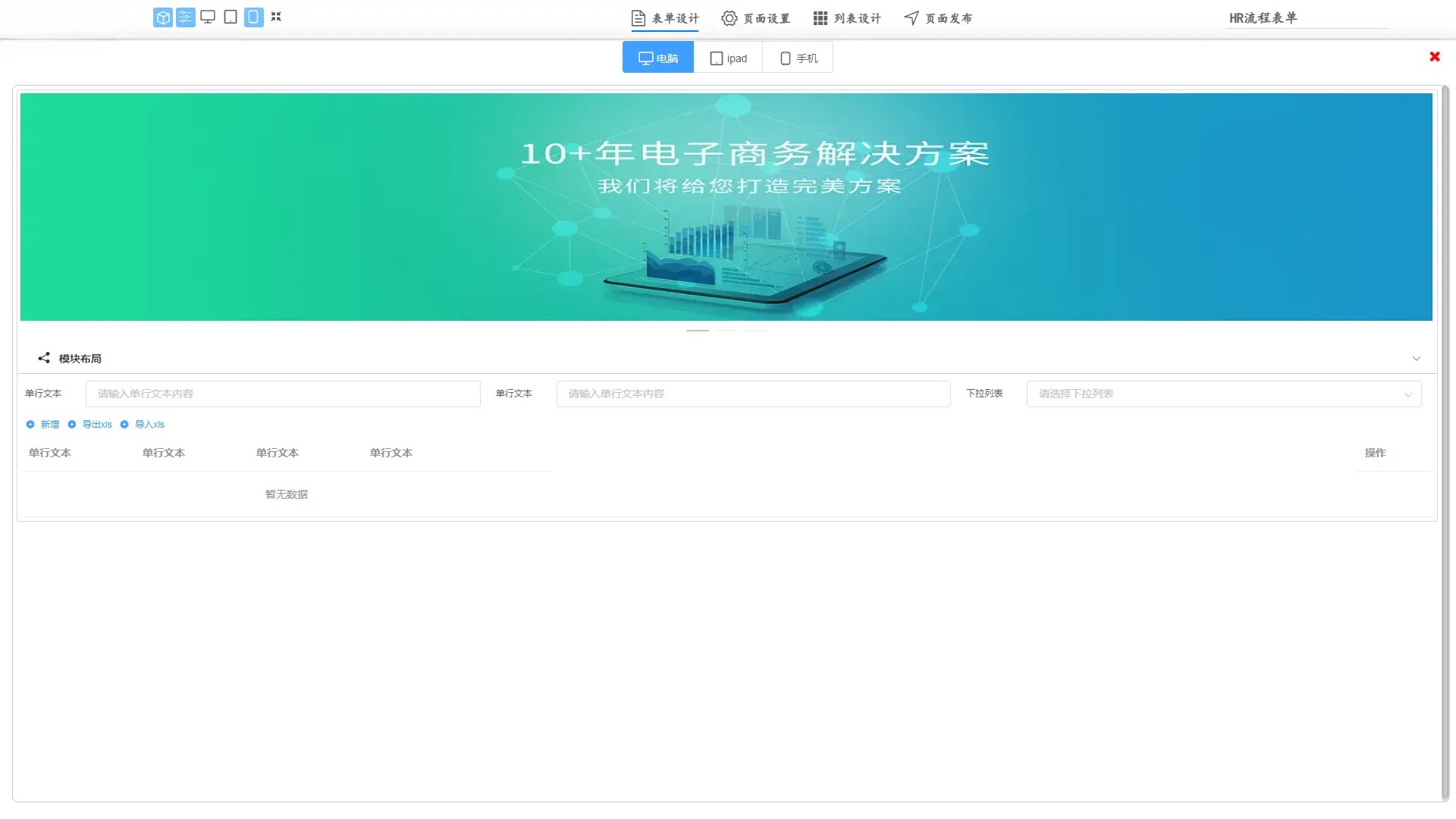Click the collapse fullscreen arrows icon
Viewport: 1456px width, 819px height.
pos(276,17)
